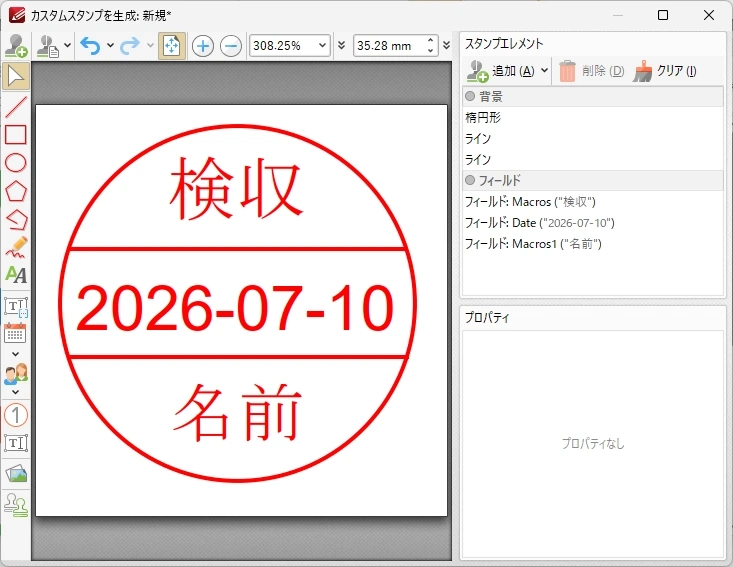This screenshot has width=733, height=567.
Task: Click the プロパティ panel heading
Action: point(487,317)
